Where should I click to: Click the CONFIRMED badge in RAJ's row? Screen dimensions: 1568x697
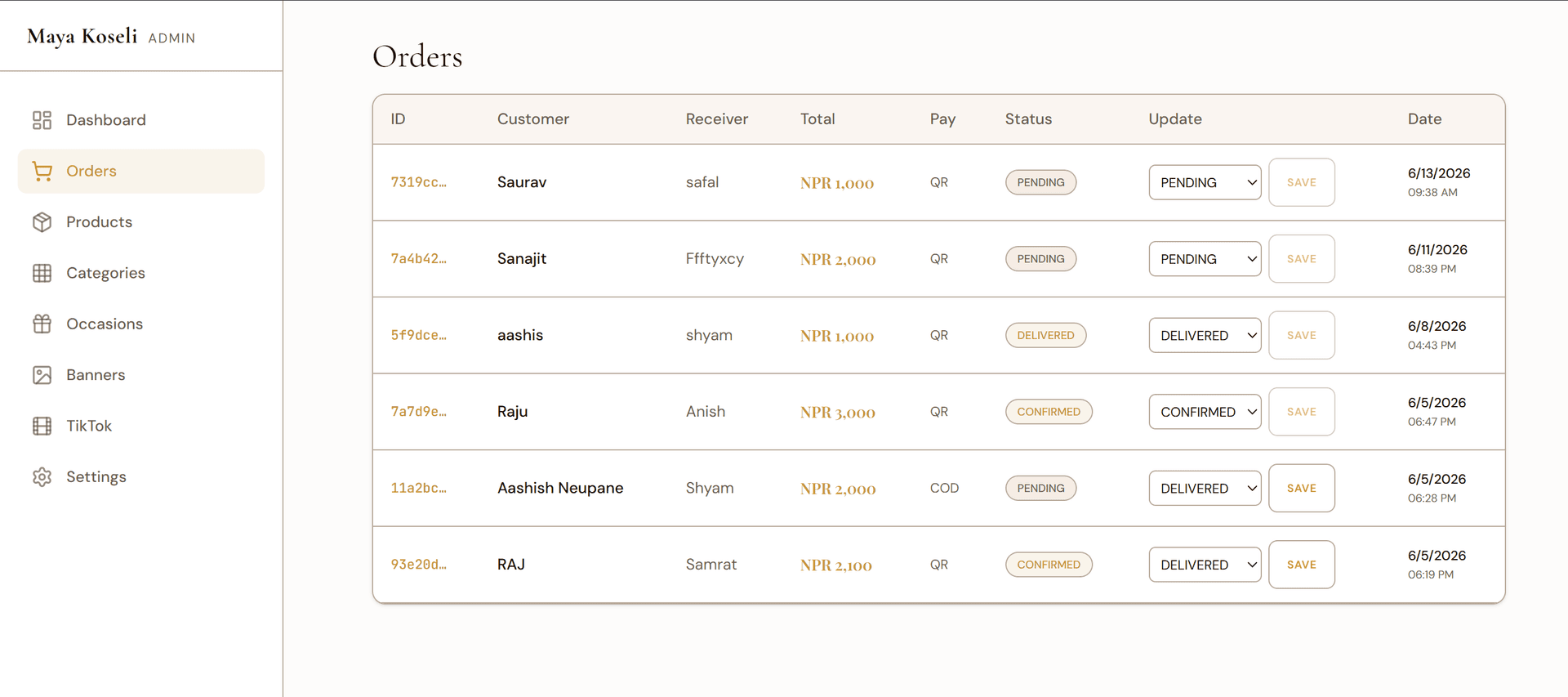point(1049,565)
